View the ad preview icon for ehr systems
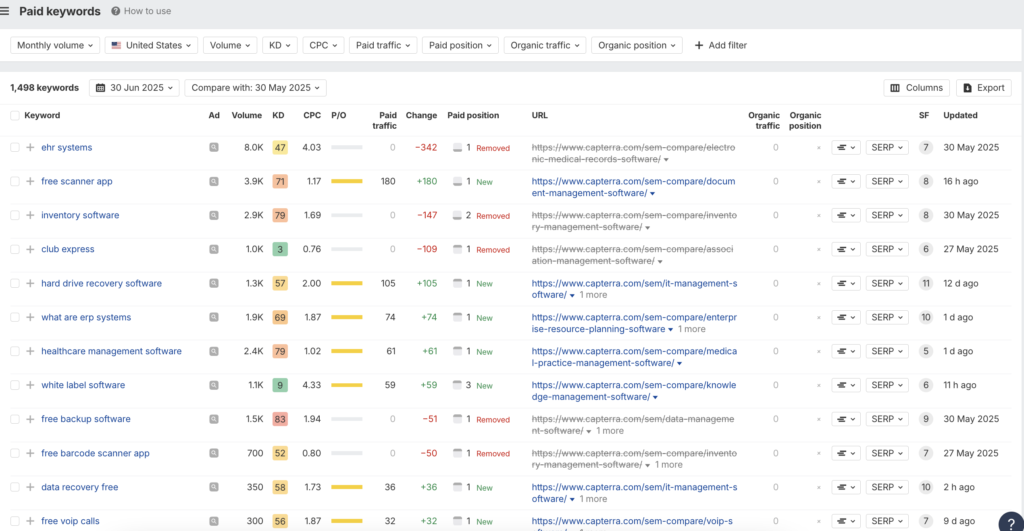This screenshot has width=1024, height=531. (x=214, y=148)
